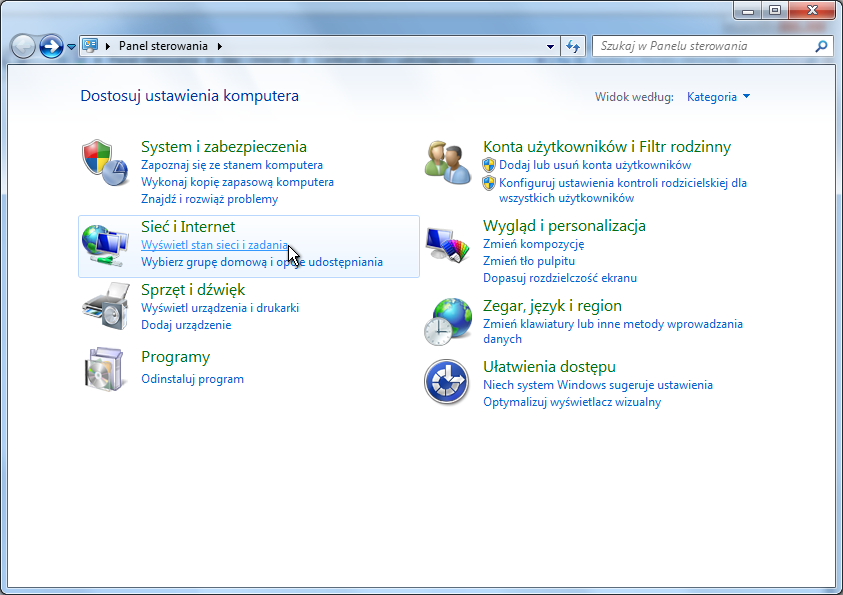This screenshot has width=843, height=595.
Task: Click the System i zabezpieczenia shield icon
Action: tap(105, 162)
